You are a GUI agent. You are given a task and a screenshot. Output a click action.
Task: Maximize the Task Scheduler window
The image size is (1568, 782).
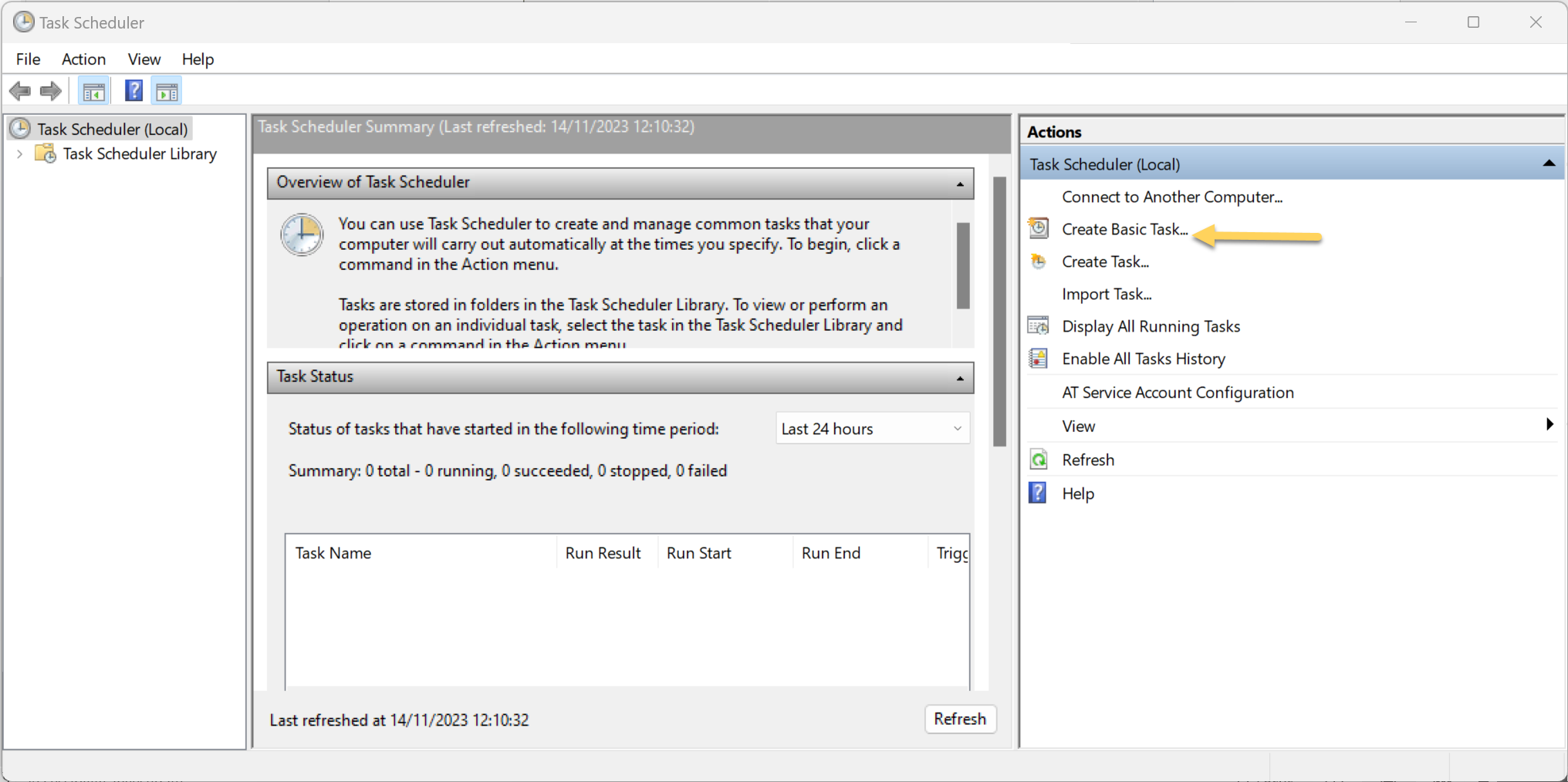pyautogui.click(x=1473, y=22)
